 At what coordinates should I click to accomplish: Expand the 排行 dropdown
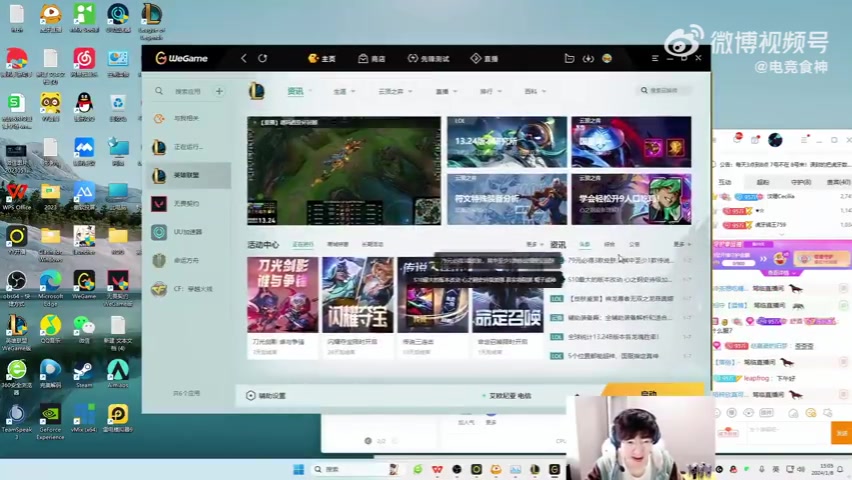pyautogui.click(x=490, y=91)
